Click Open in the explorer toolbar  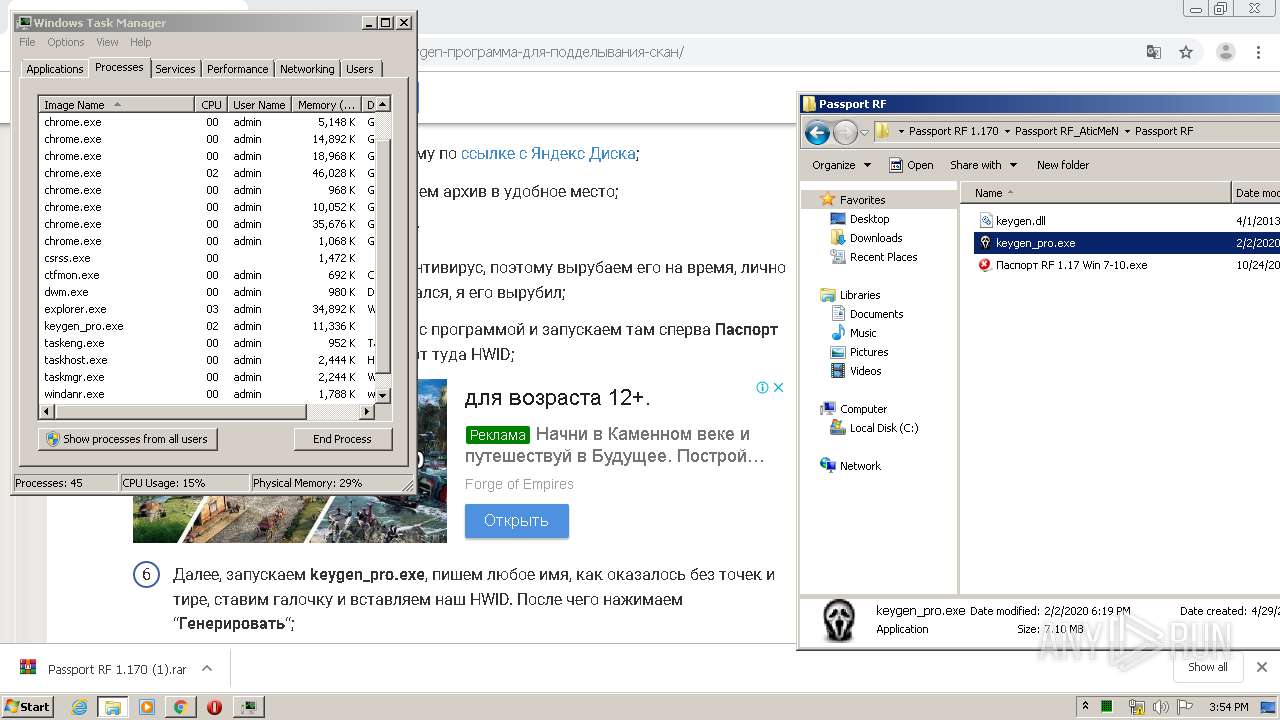click(911, 165)
